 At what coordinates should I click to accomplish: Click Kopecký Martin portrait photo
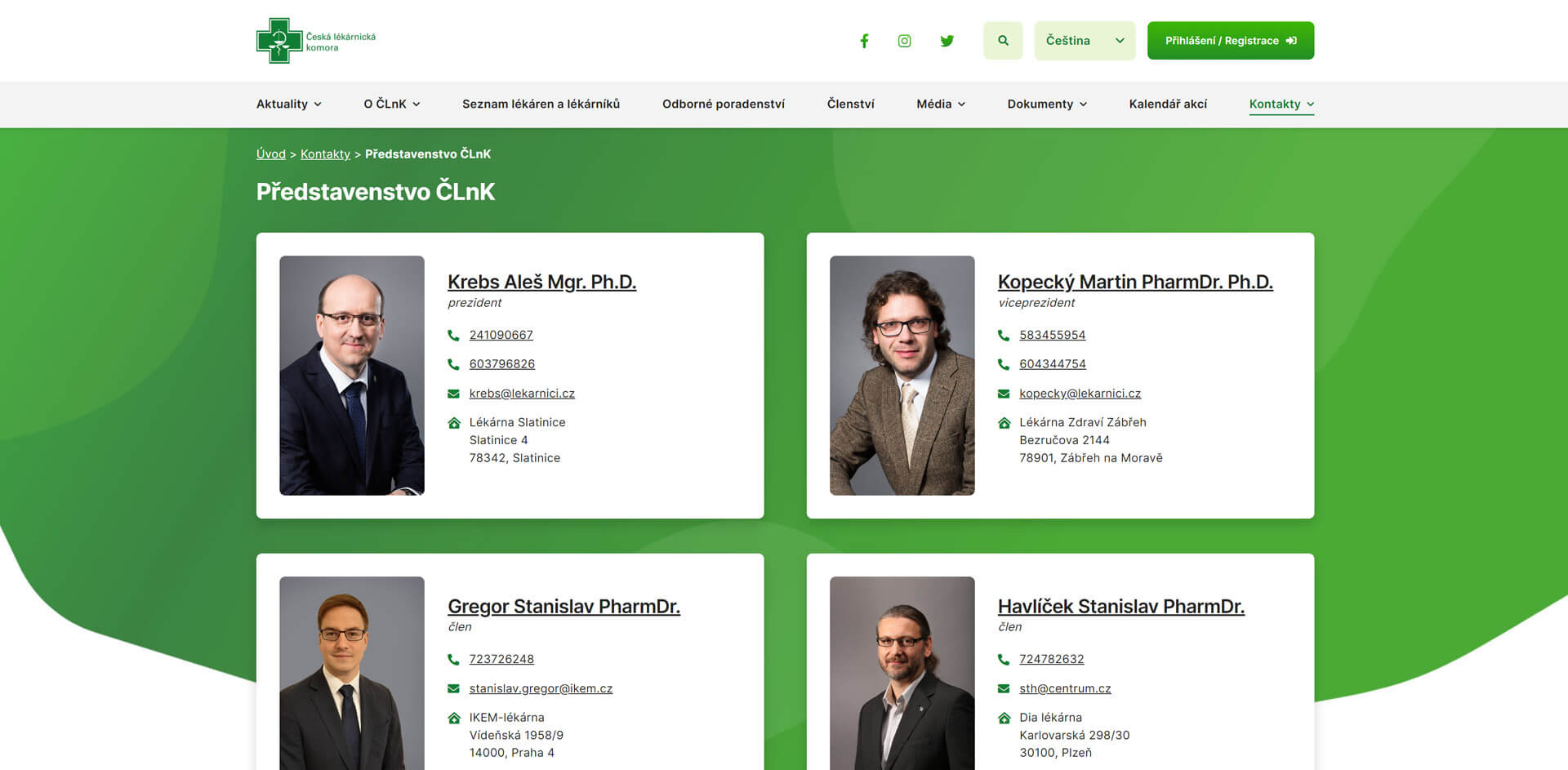[x=902, y=376]
